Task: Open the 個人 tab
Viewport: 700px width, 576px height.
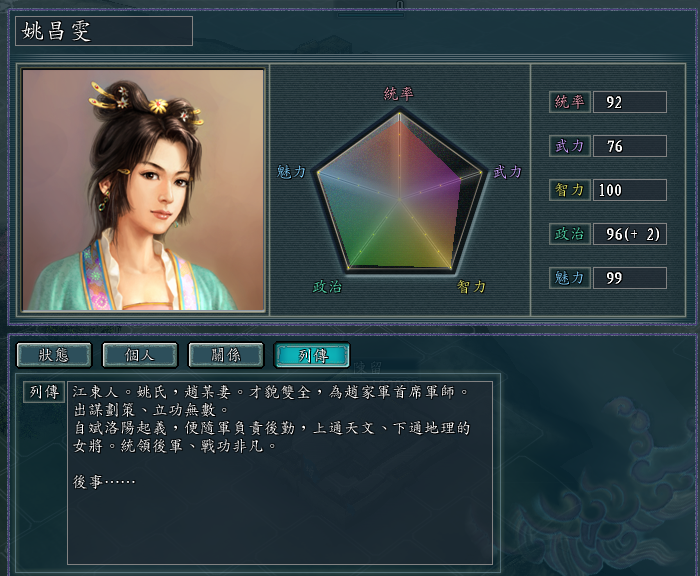Action: (140, 355)
